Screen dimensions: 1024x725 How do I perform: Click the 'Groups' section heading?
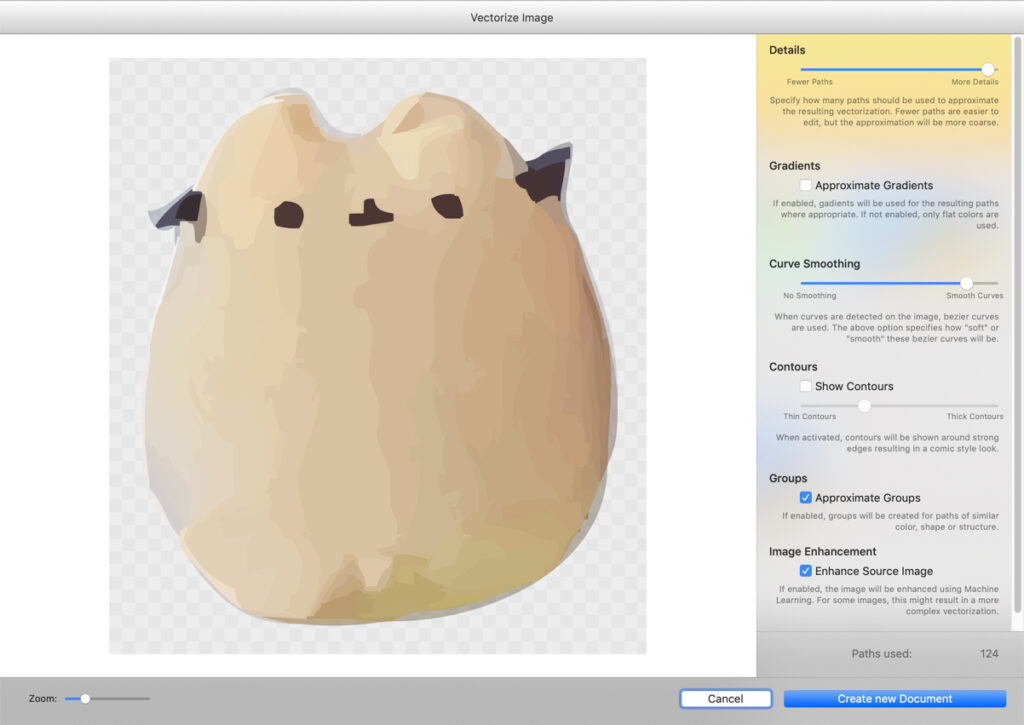tap(788, 479)
